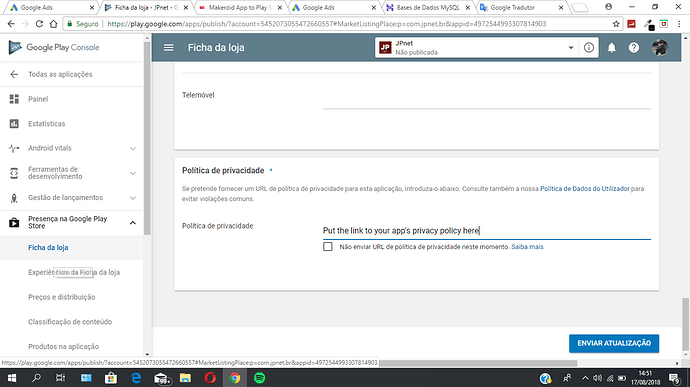The image size is (690, 387).
Task: Click the privacy policy URL input field
Action: 487,231
